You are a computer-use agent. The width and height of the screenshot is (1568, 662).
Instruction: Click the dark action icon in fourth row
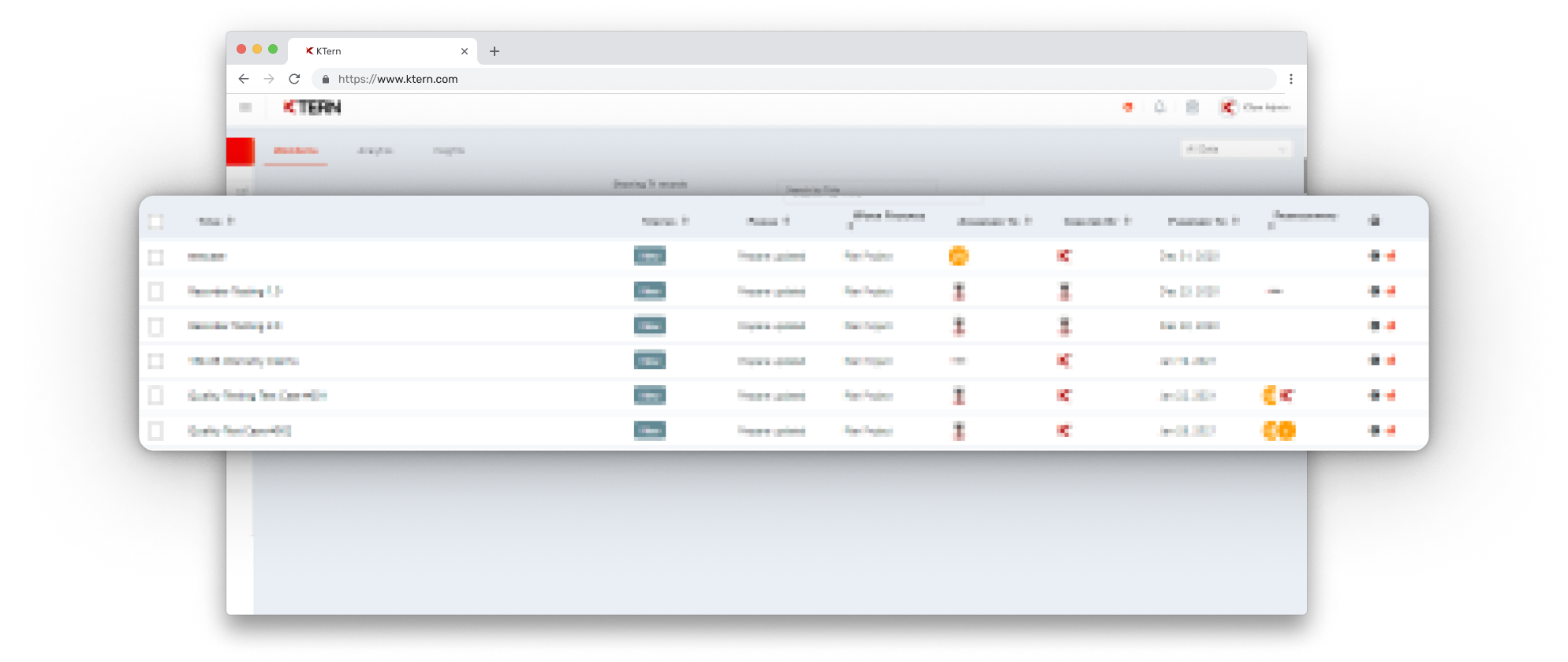pyautogui.click(x=1375, y=361)
